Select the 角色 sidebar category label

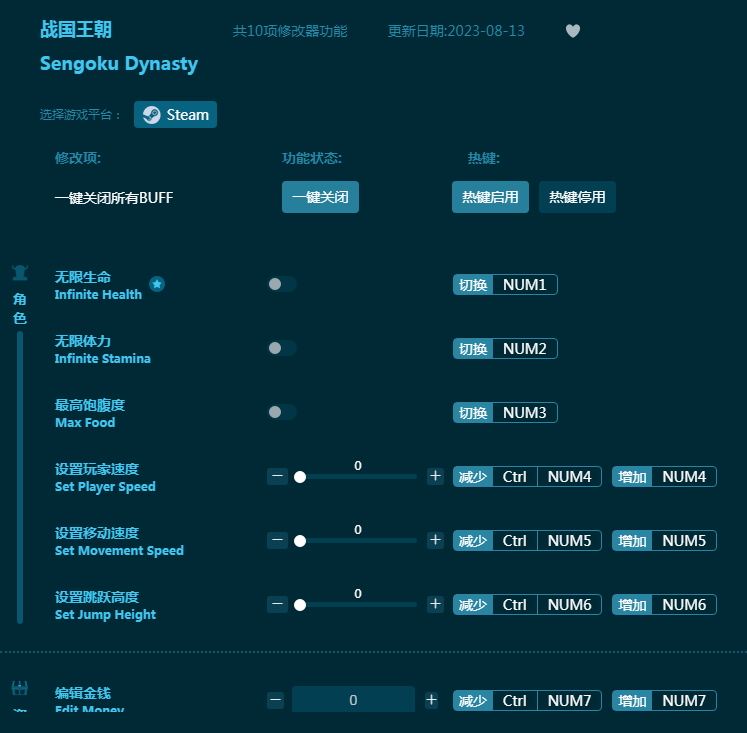point(20,308)
